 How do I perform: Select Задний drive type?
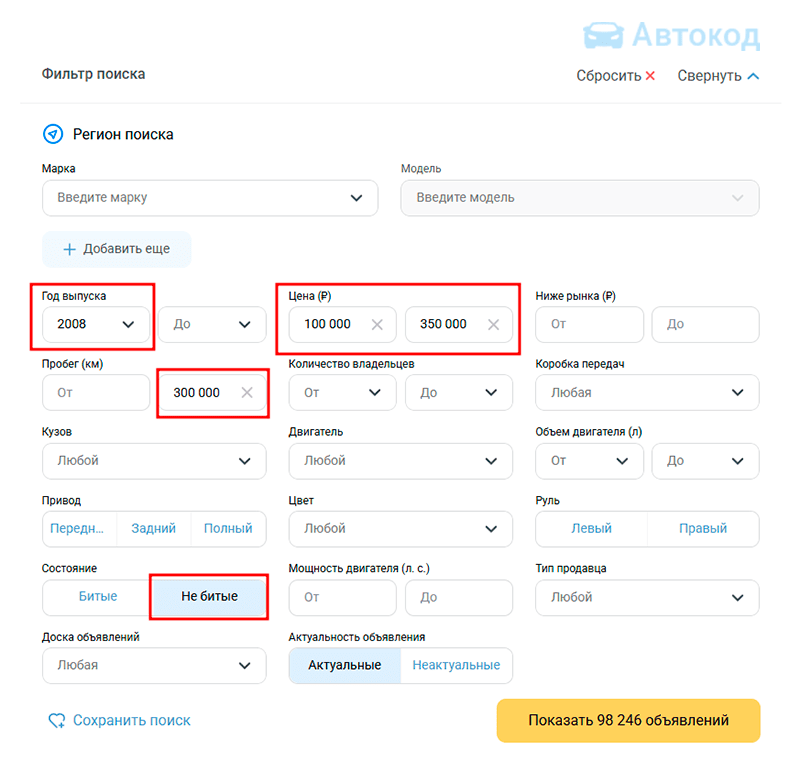pos(154,529)
